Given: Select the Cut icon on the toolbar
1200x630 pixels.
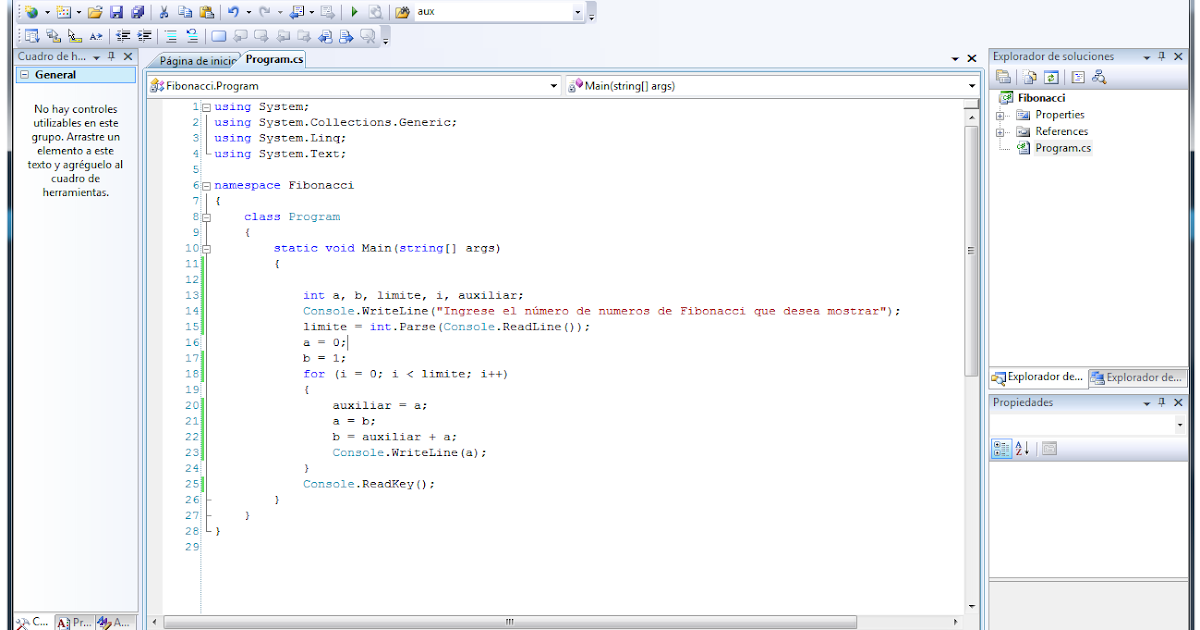Looking at the screenshot, I should [x=164, y=11].
